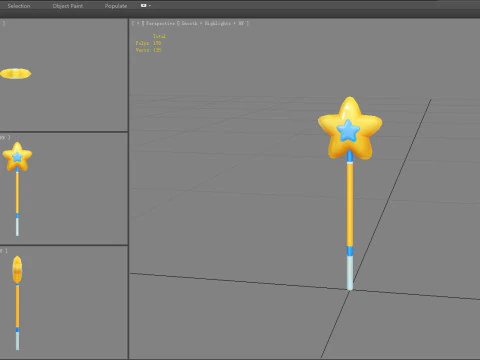Switch to the Object Paint tab
The width and height of the screenshot is (480, 360).
click(68, 6)
